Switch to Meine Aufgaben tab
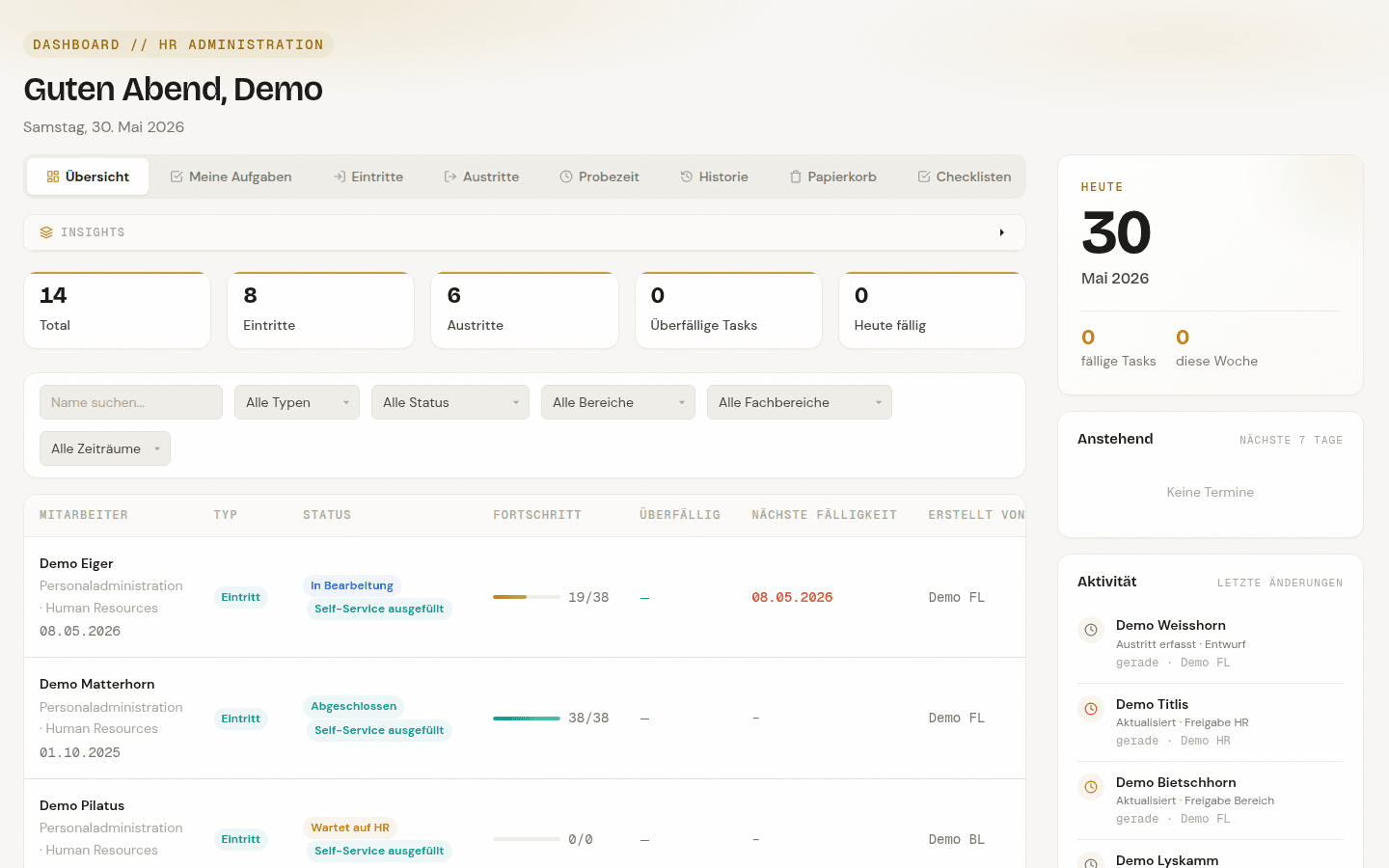The height and width of the screenshot is (868, 1389). coord(231,176)
